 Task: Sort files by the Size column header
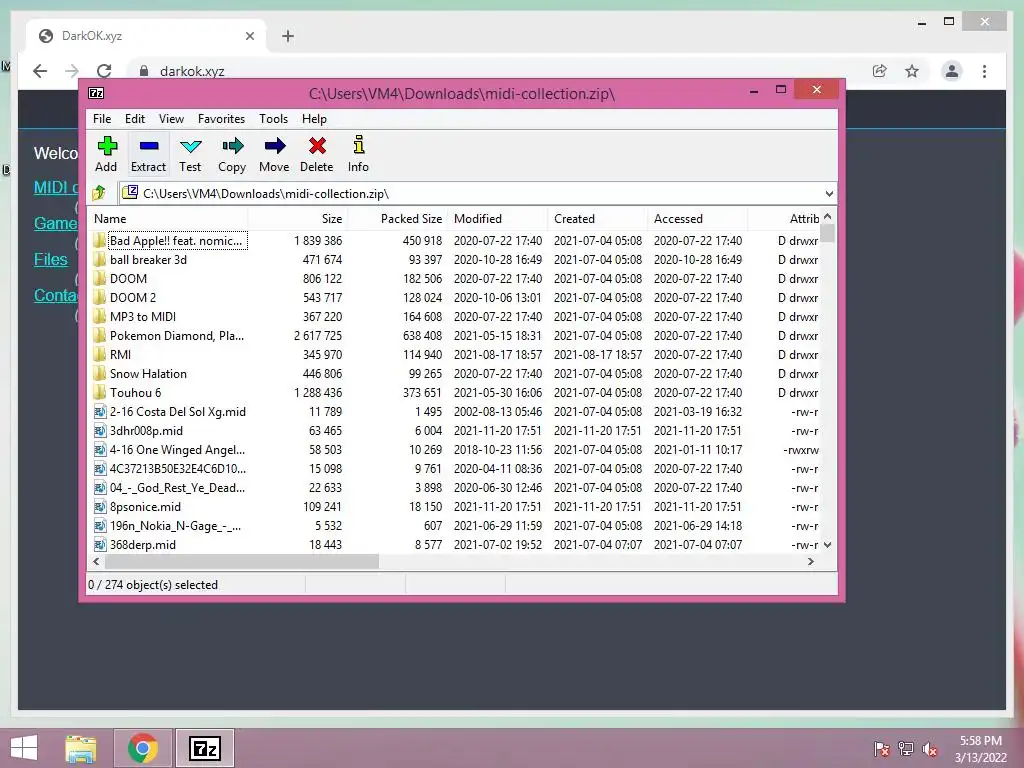click(298, 219)
